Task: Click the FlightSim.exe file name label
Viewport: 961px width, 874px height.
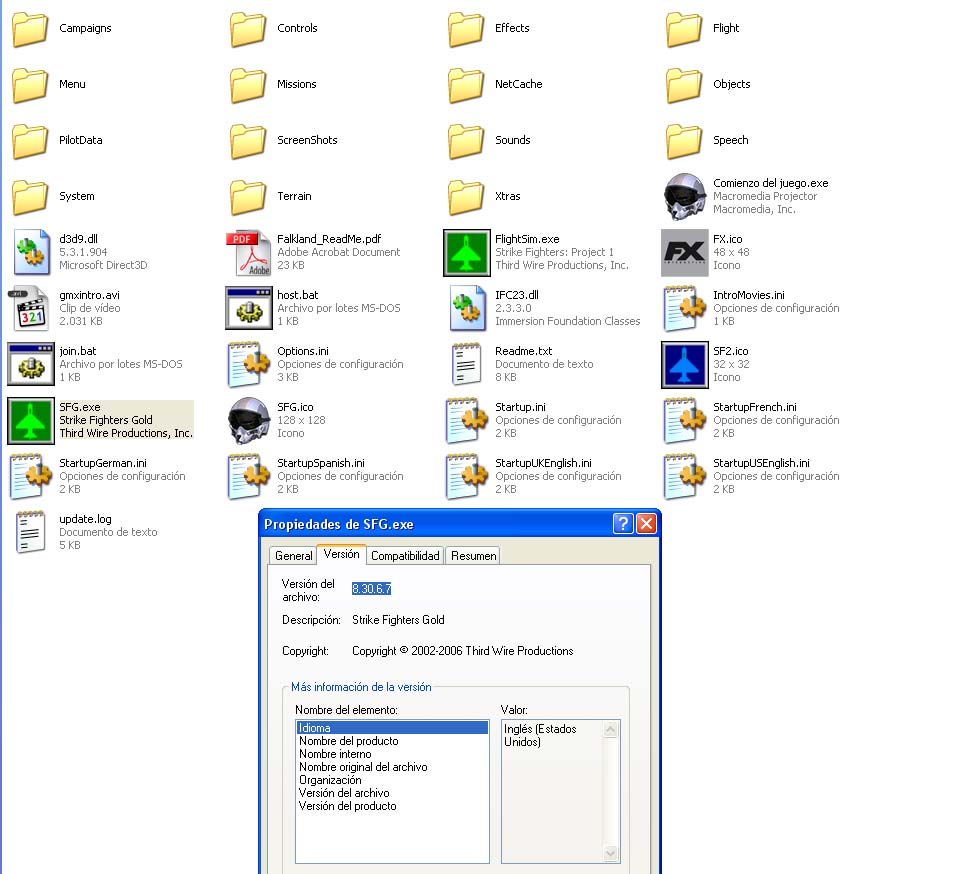Action: coord(527,239)
